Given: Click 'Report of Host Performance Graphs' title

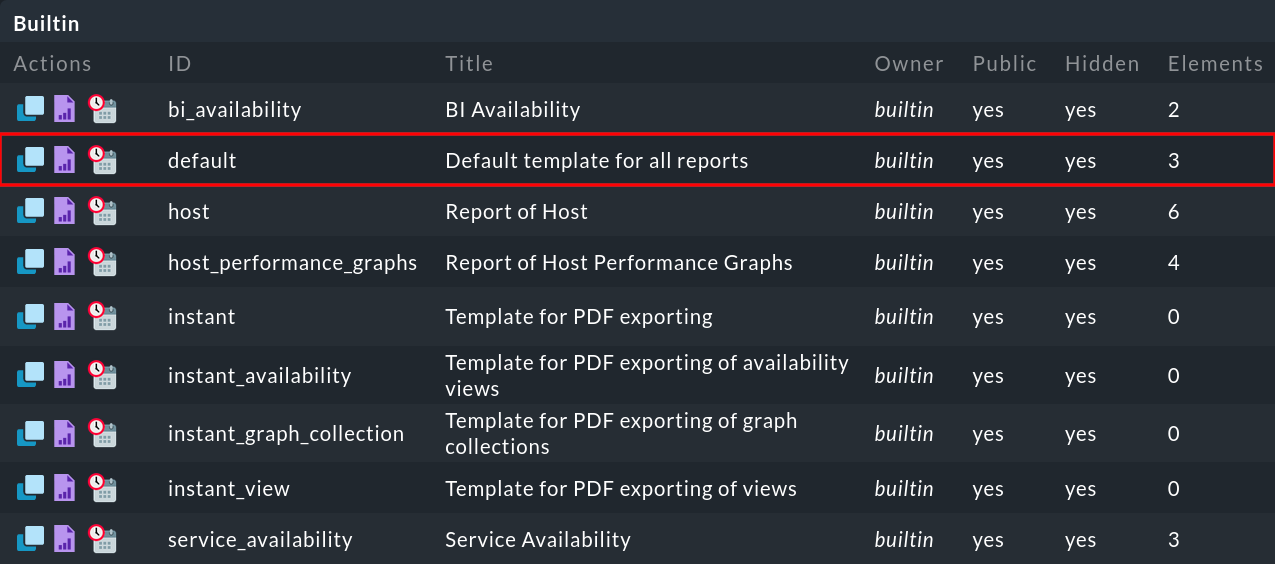Looking at the screenshot, I should (x=619, y=263).
